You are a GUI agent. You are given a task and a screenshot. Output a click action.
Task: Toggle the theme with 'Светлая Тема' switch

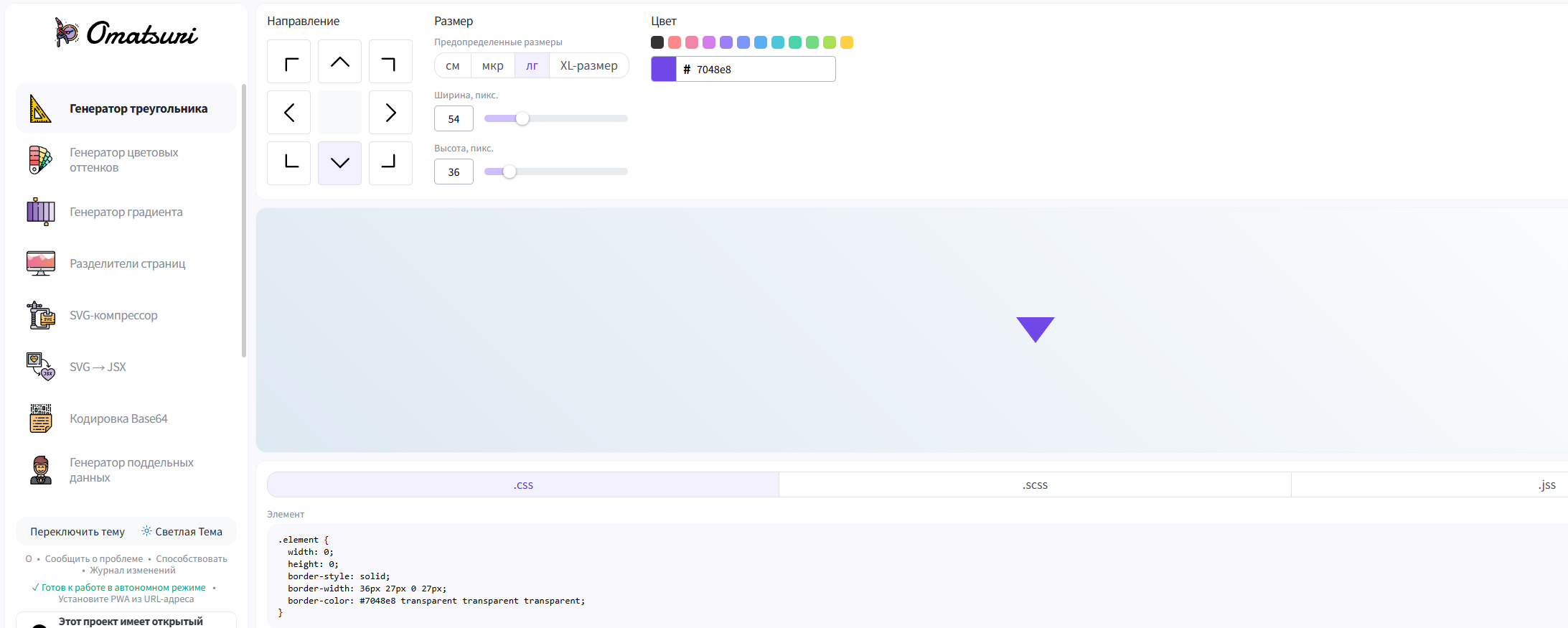182,532
